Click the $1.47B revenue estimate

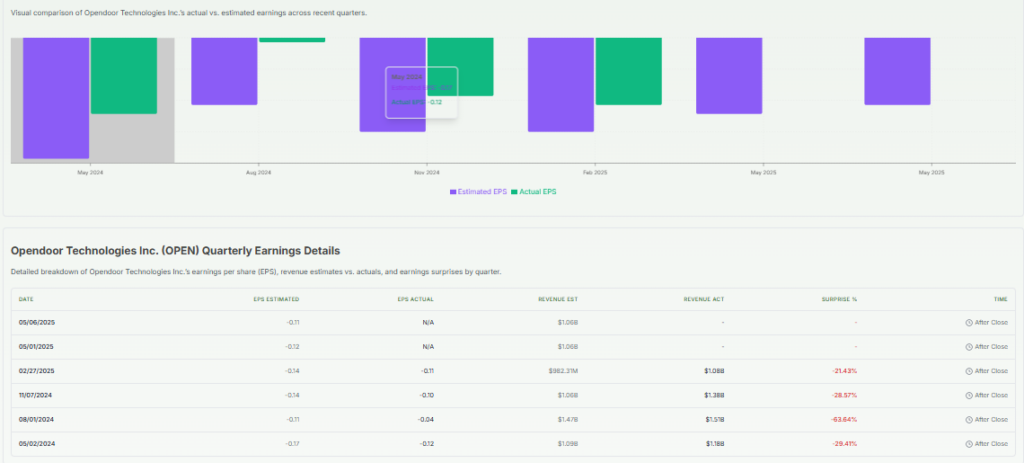[x=568, y=419]
